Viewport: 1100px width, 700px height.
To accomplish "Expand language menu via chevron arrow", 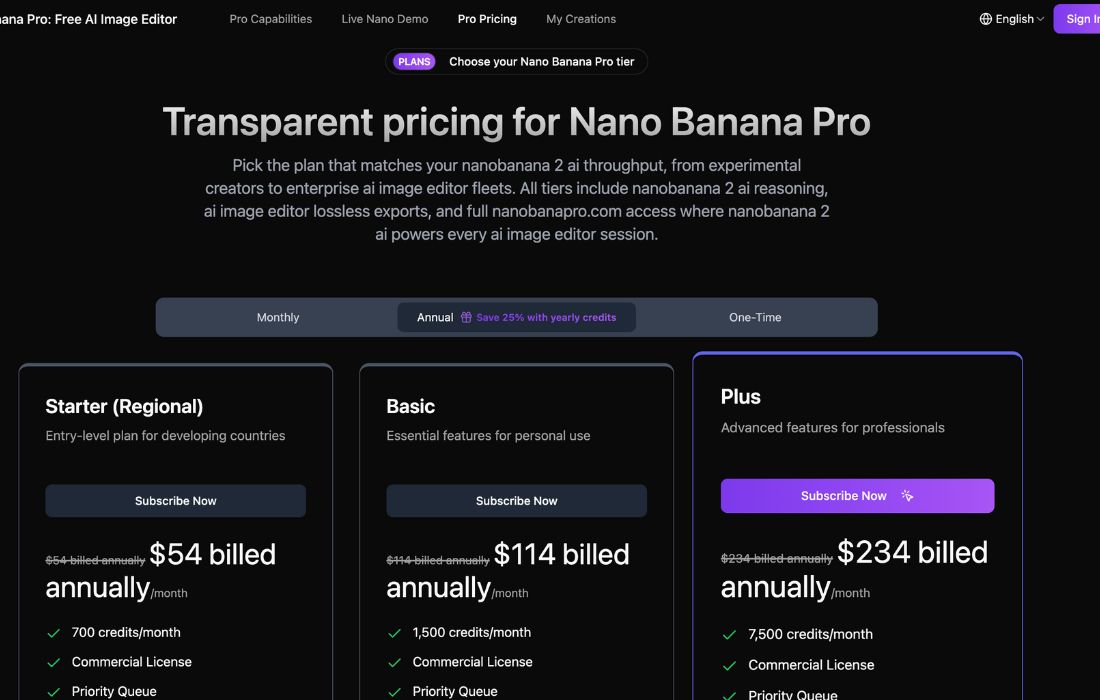I will tap(1041, 19).
